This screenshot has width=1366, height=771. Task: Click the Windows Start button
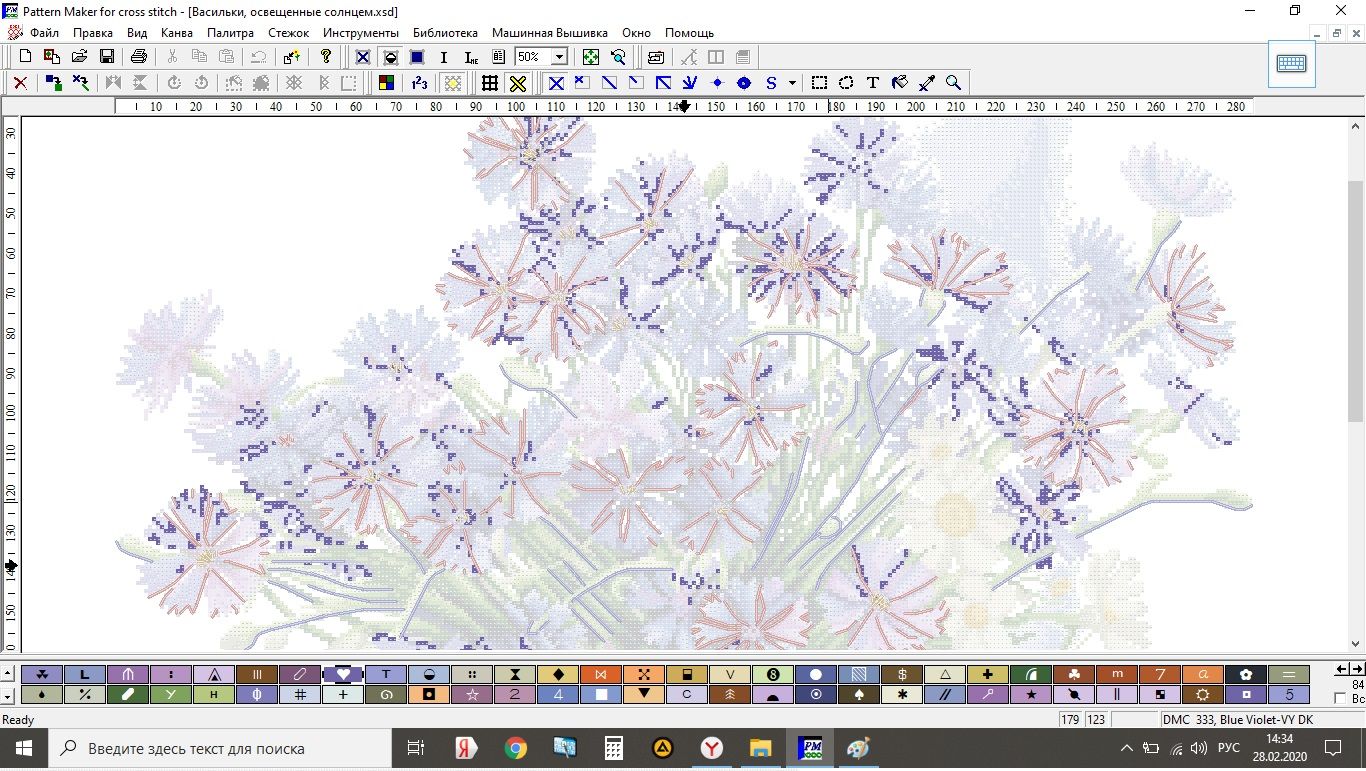(x=22, y=748)
